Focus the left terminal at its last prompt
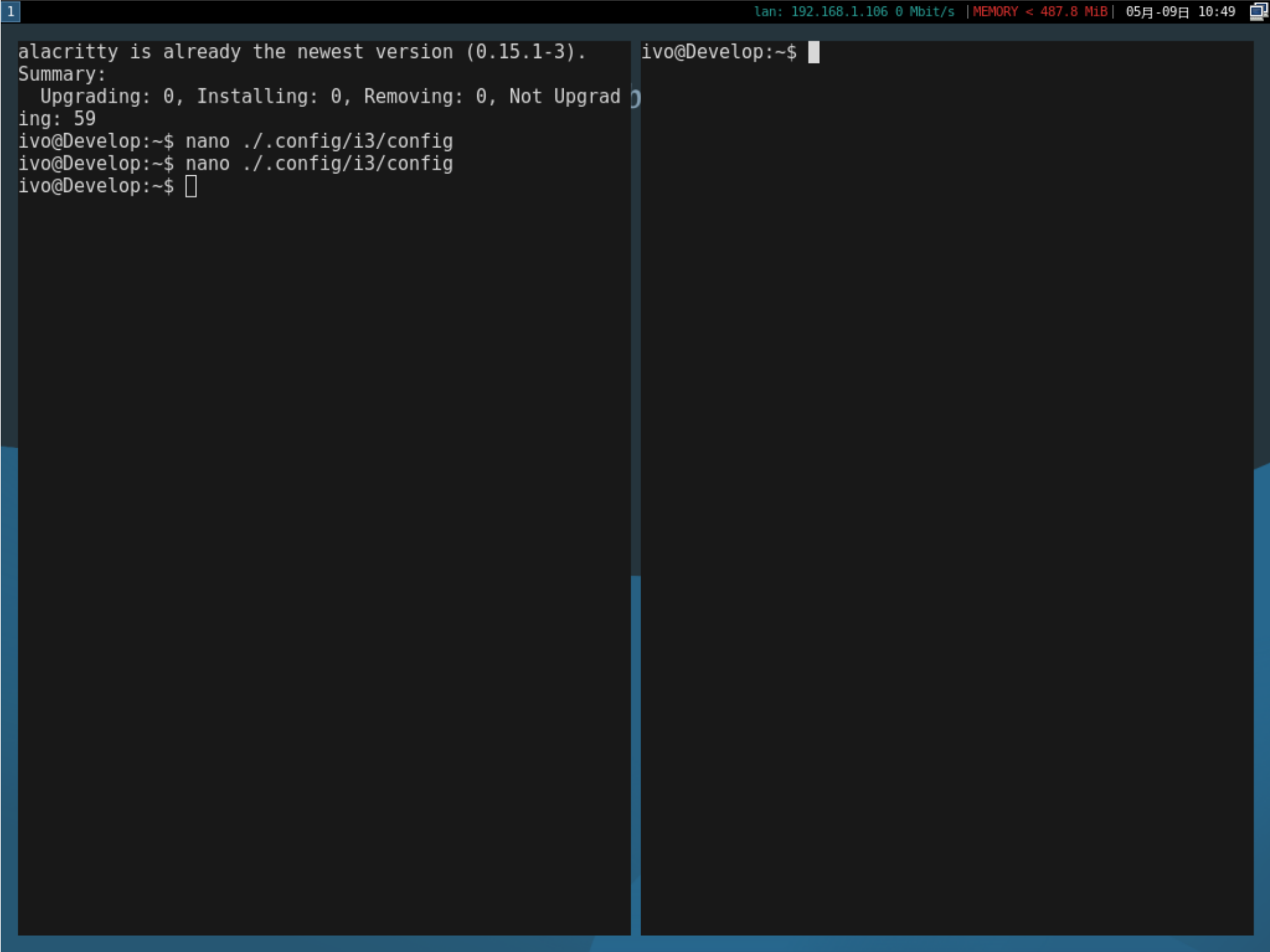 coord(107,186)
